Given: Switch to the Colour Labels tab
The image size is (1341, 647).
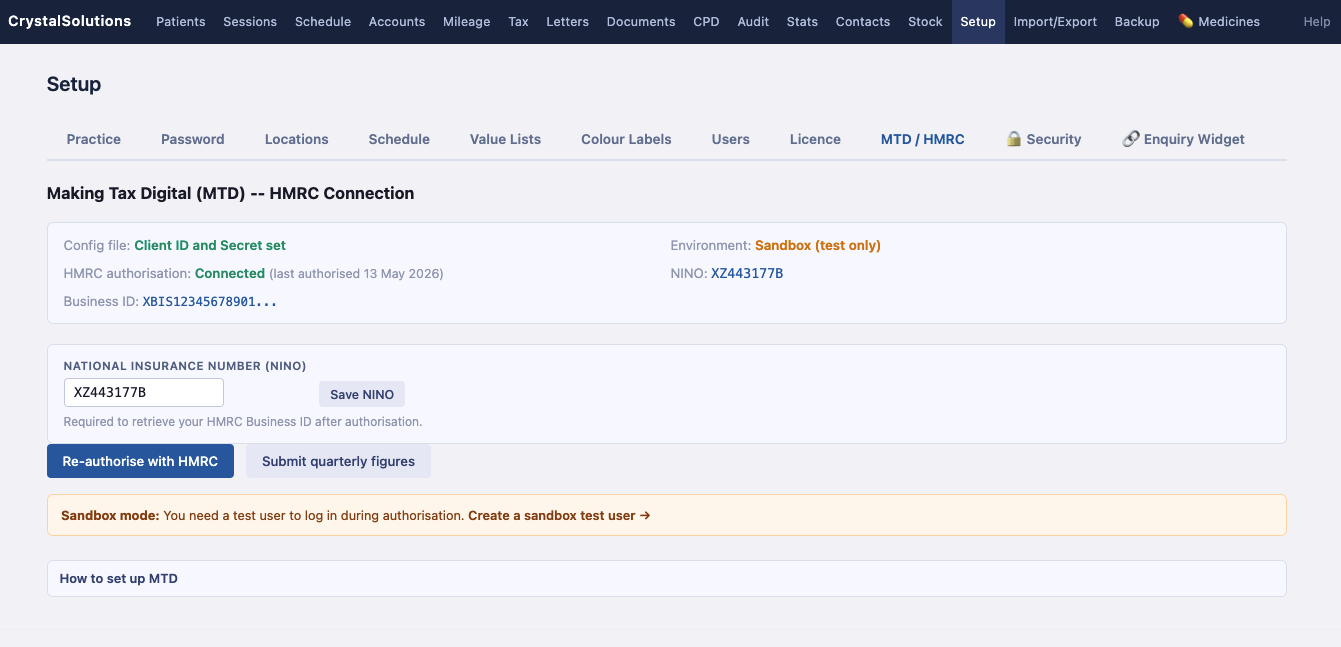Looking at the screenshot, I should click(x=627, y=139).
